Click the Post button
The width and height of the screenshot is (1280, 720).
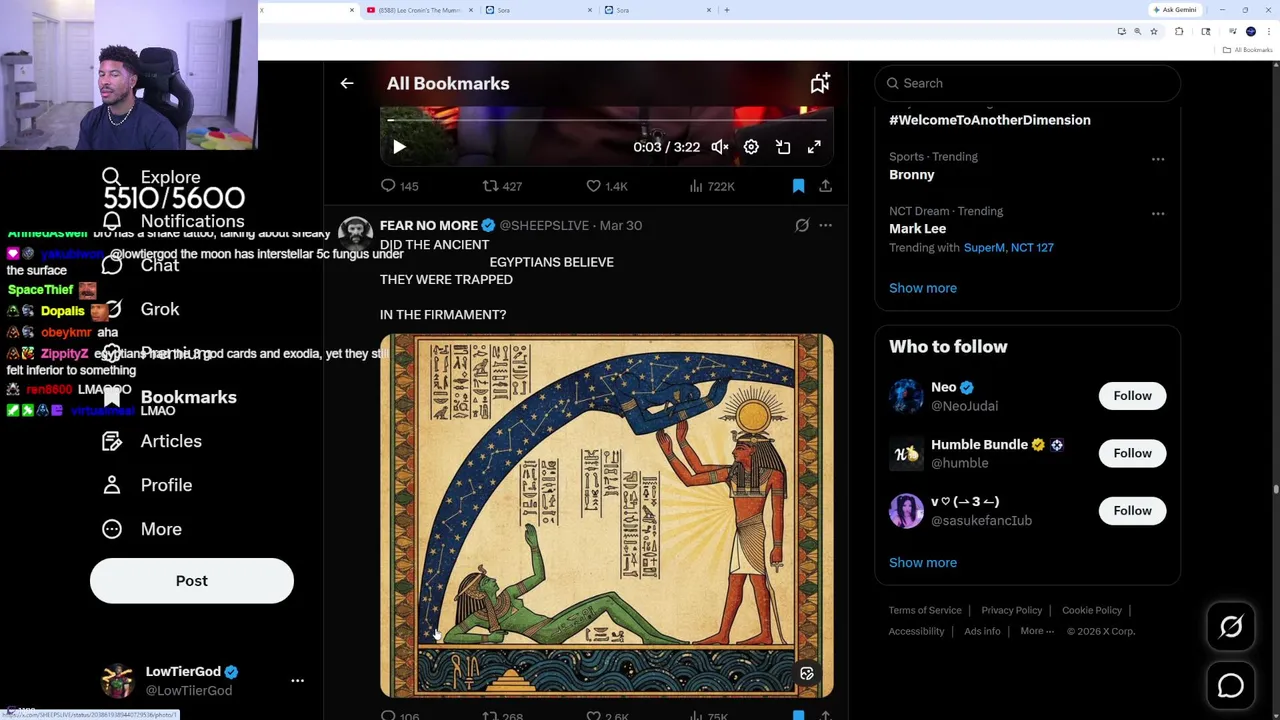[192, 581]
